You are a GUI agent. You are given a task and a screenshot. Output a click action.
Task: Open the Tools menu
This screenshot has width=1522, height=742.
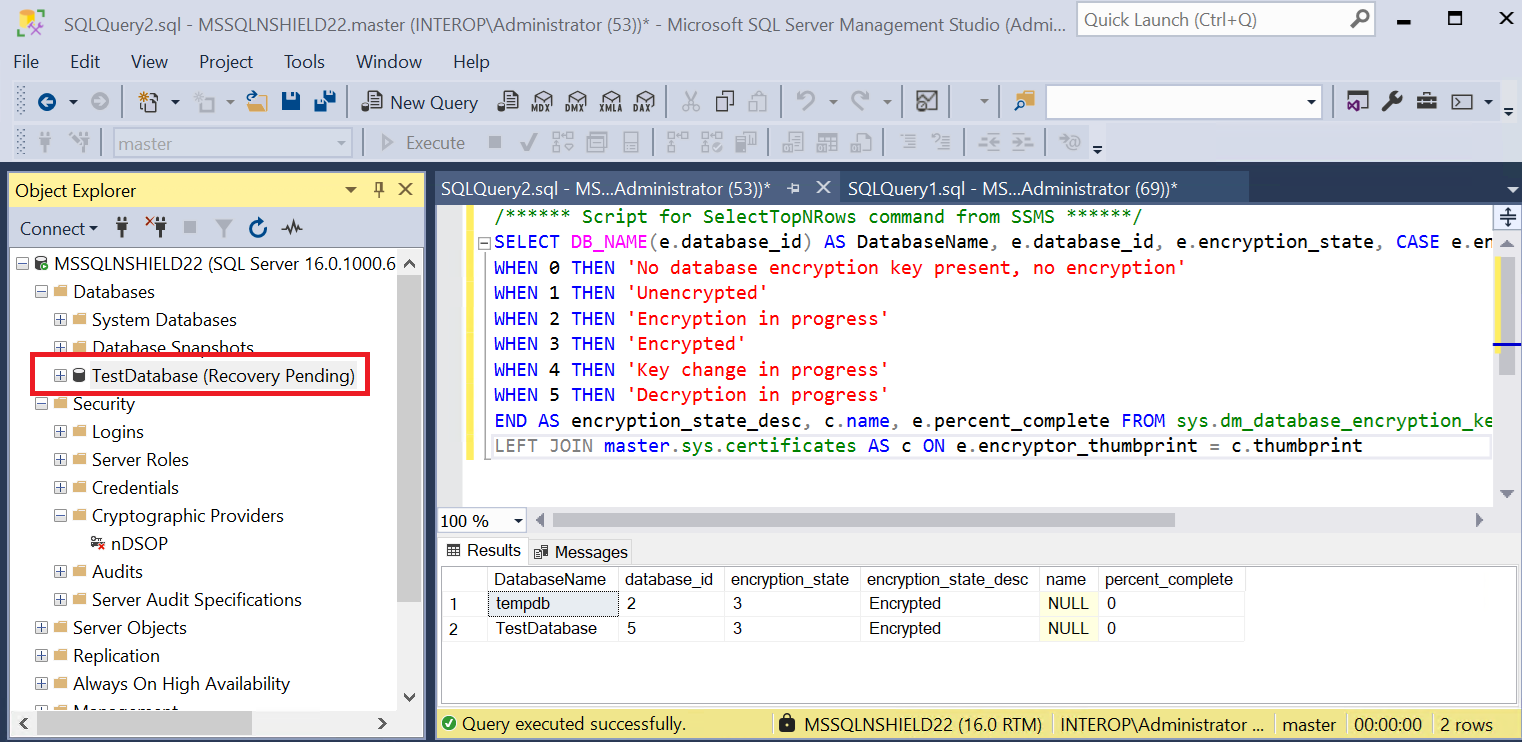304,62
